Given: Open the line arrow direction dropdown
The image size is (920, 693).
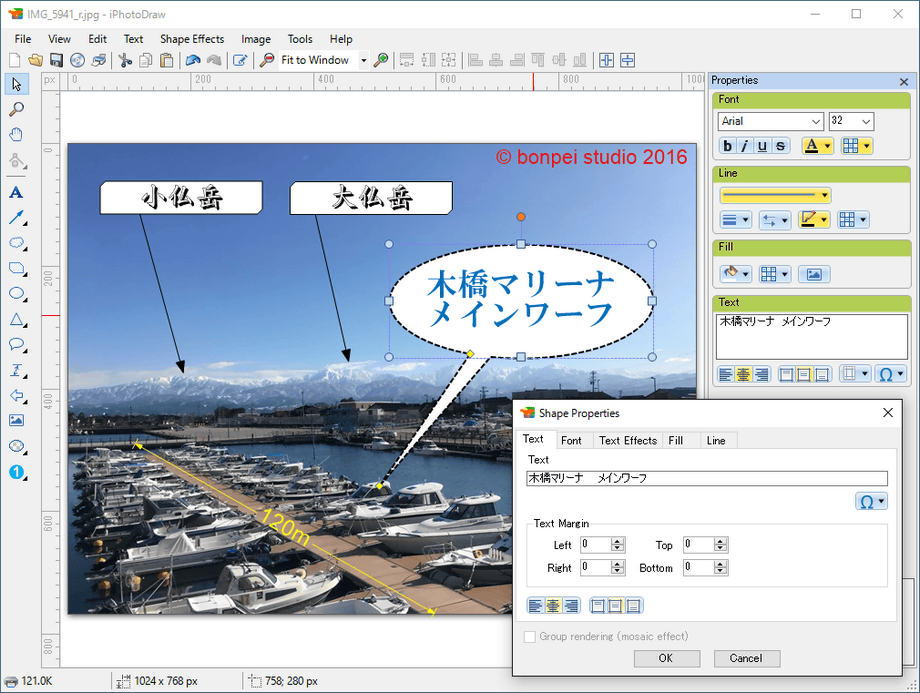Looking at the screenshot, I should (x=775, y=220).
